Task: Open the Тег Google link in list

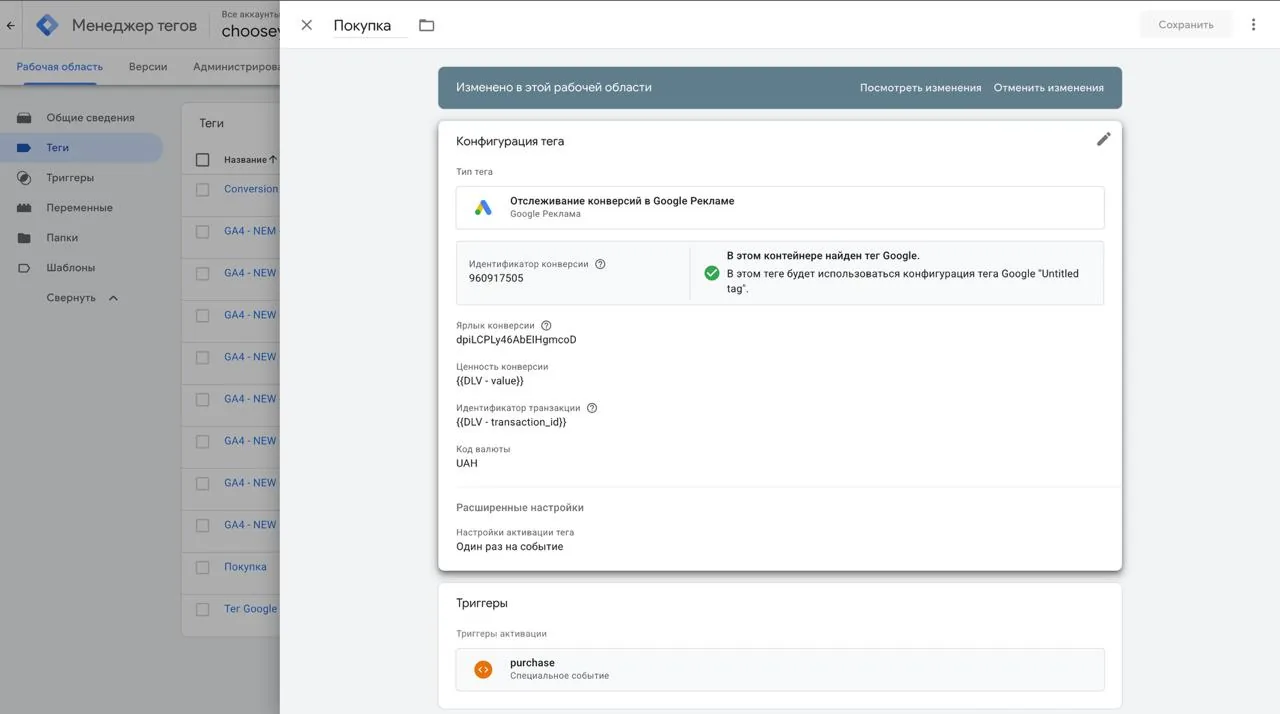Action: [x=251, y=609]
